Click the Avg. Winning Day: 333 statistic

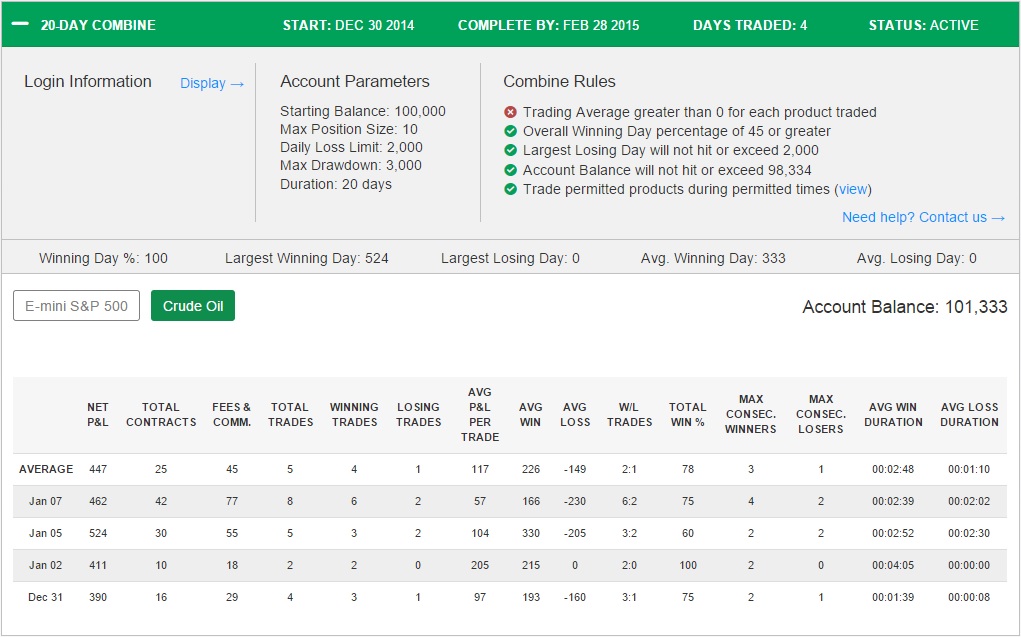[713, 259]
